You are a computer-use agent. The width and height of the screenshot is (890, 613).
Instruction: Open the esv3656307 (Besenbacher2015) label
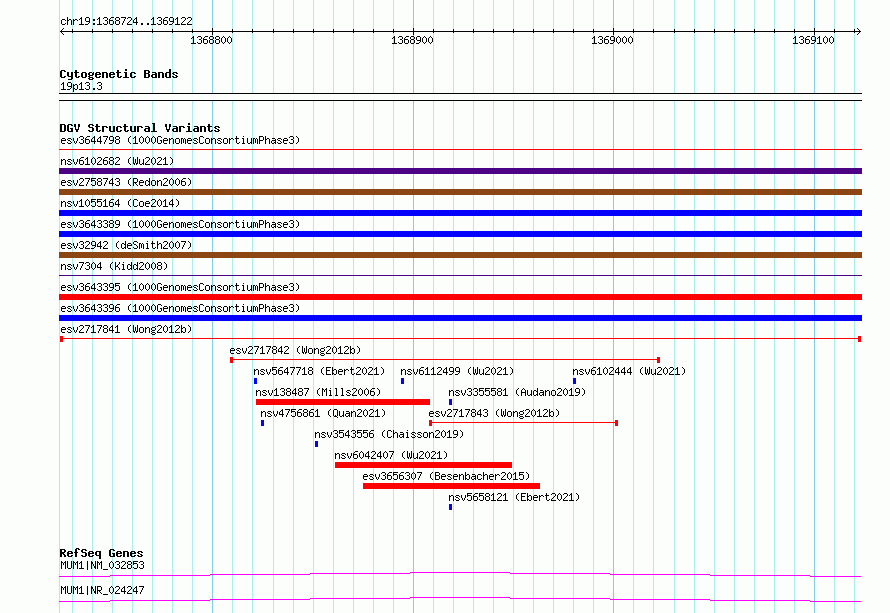pos(446,476)
